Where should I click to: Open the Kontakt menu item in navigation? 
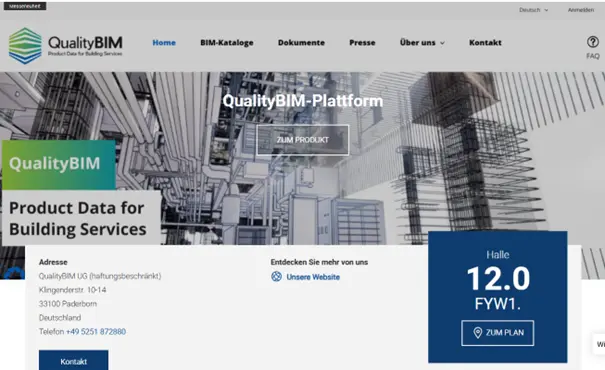pyautogui.click(x=485, y=42)
